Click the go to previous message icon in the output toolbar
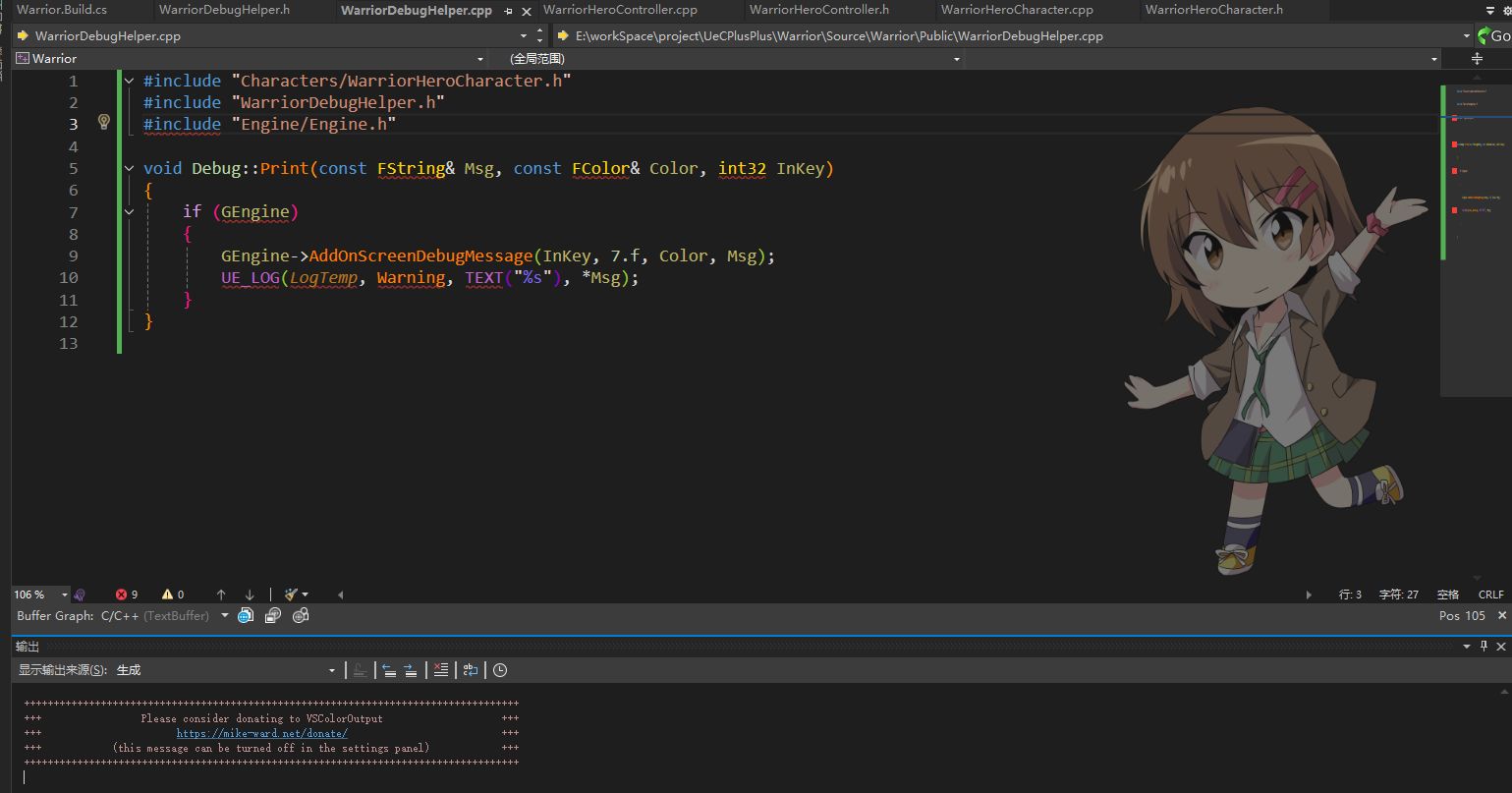This screenshot has height=793, width=1512. 389,670
